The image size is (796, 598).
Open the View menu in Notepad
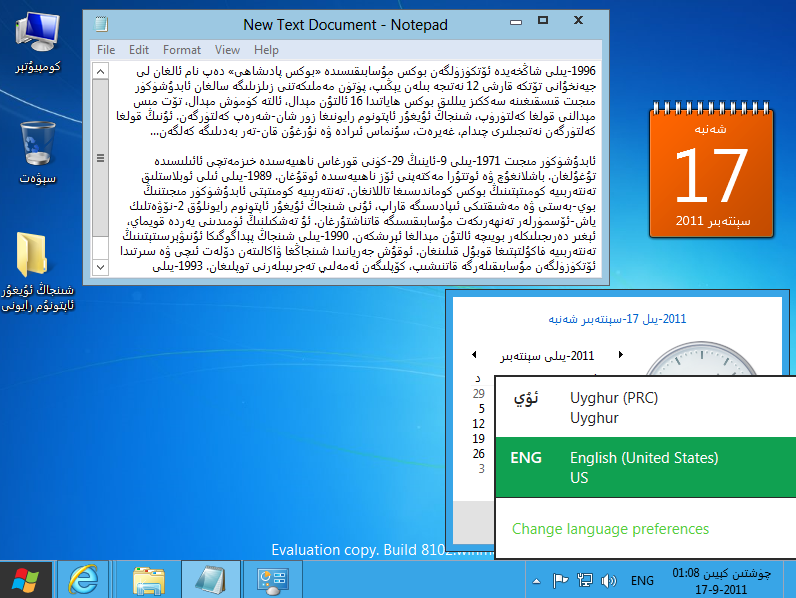(227, 50)
